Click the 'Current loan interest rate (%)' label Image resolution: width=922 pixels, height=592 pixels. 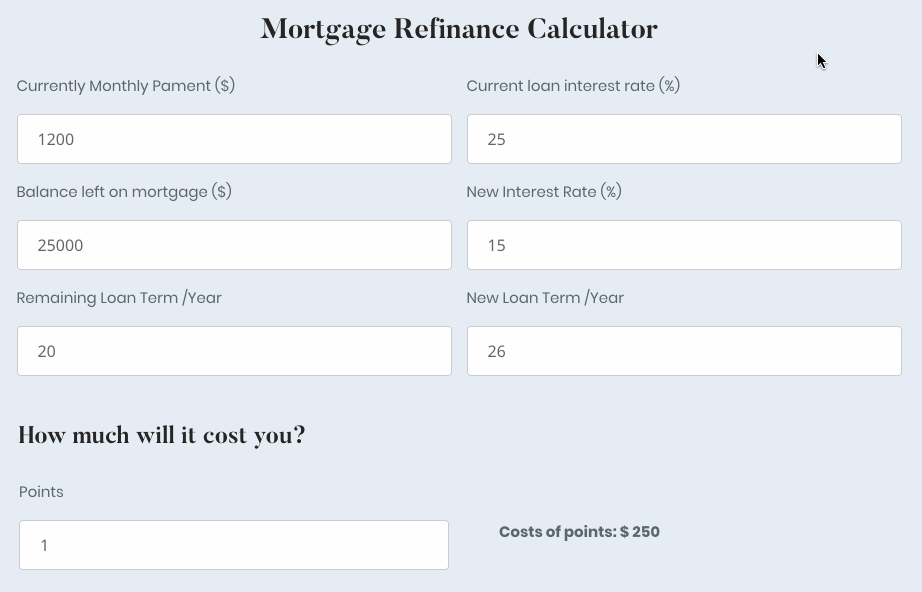click(x=573, y=86)
